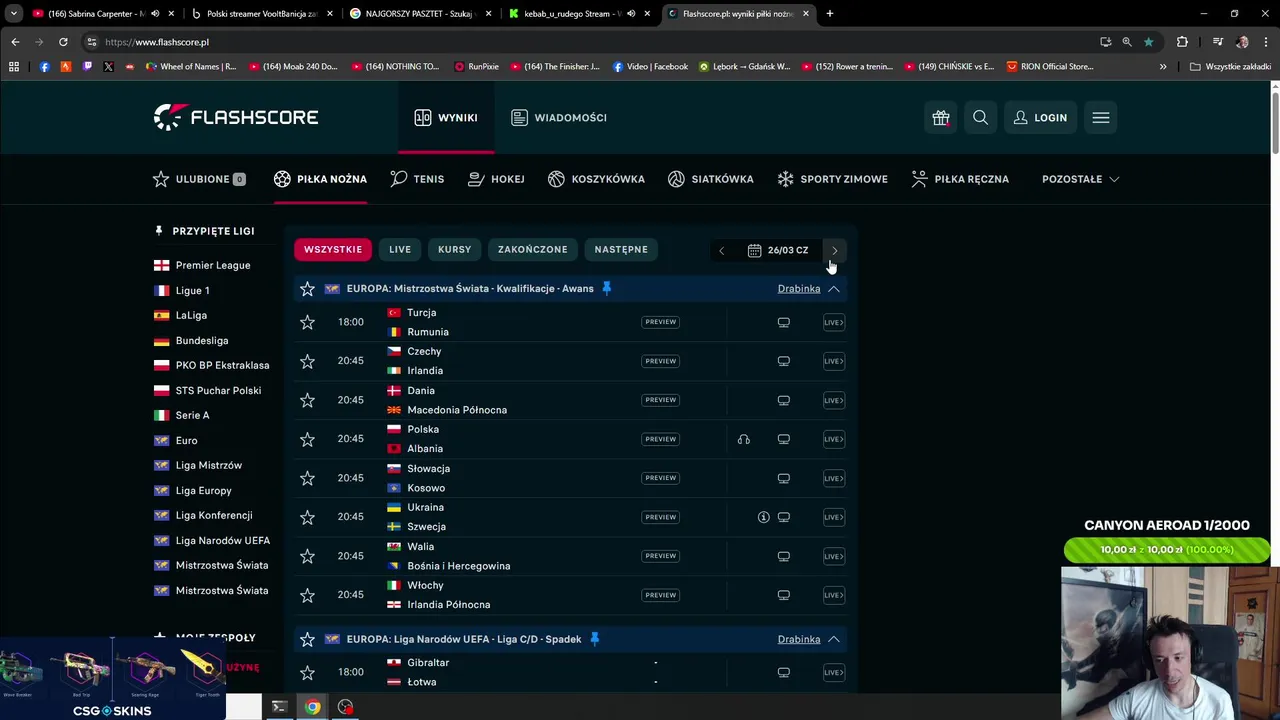Switch to the kebab_u_rudego Stream tab
This screenshot has width=1280, height=720.
(578, 14)
